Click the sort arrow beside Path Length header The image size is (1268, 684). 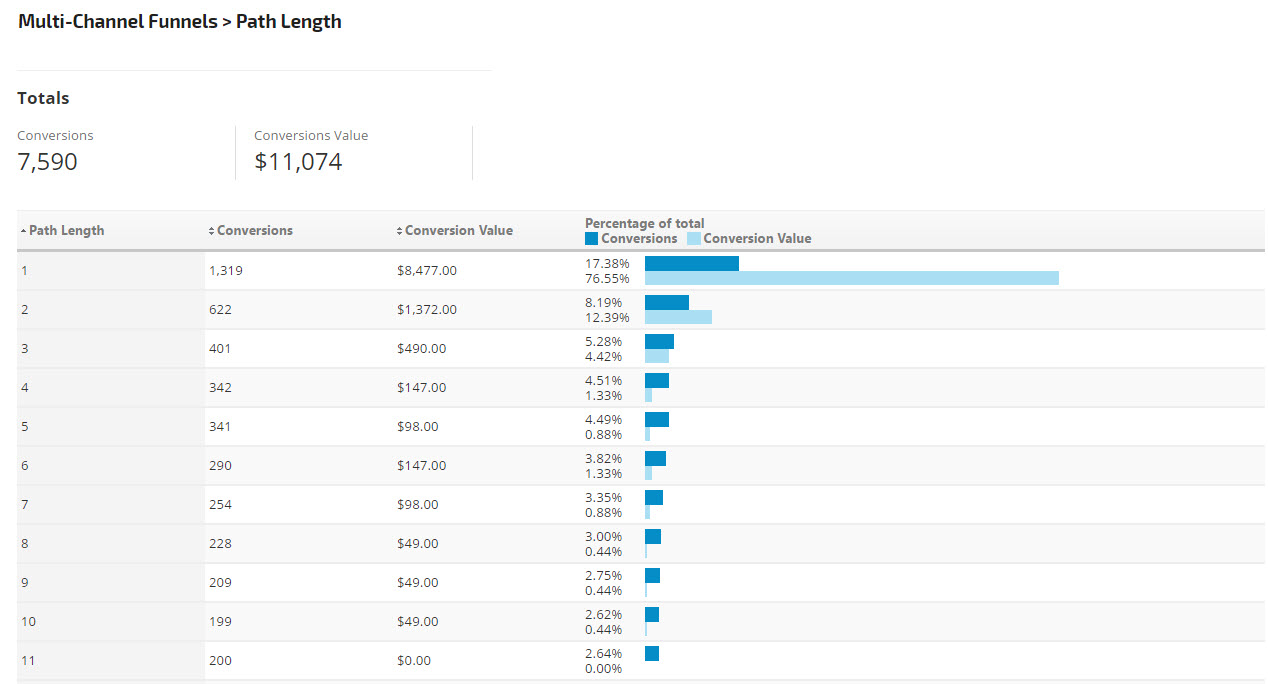23,231
